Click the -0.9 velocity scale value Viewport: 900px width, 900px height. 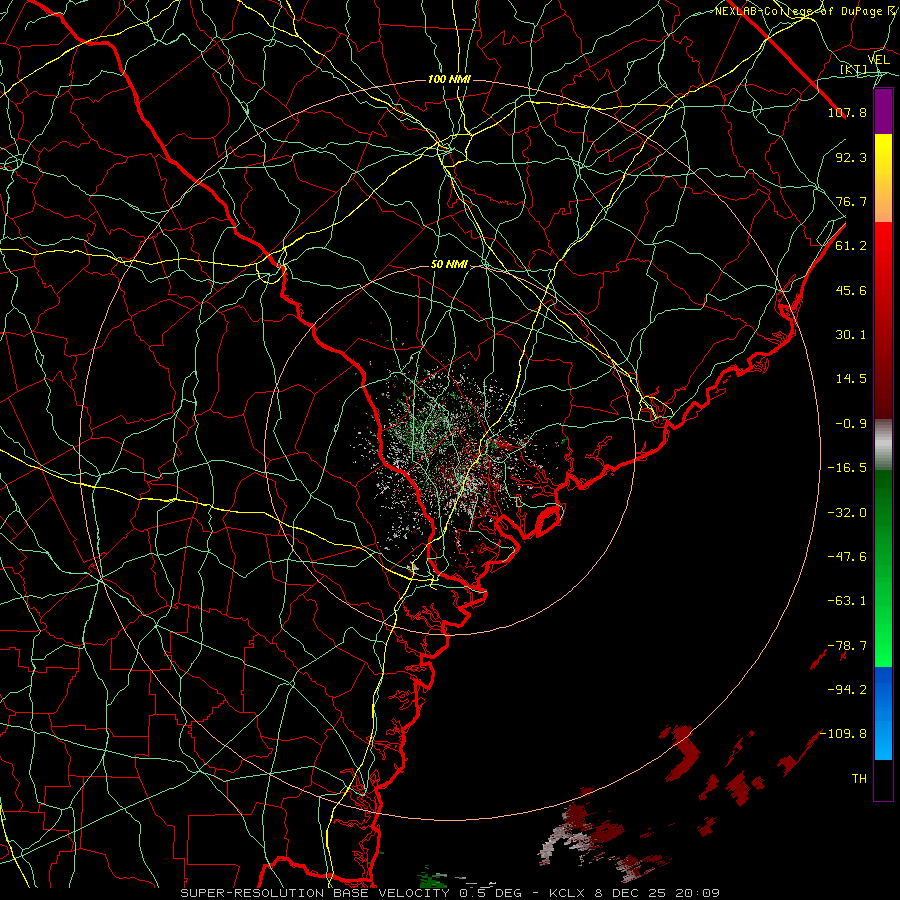851,424
